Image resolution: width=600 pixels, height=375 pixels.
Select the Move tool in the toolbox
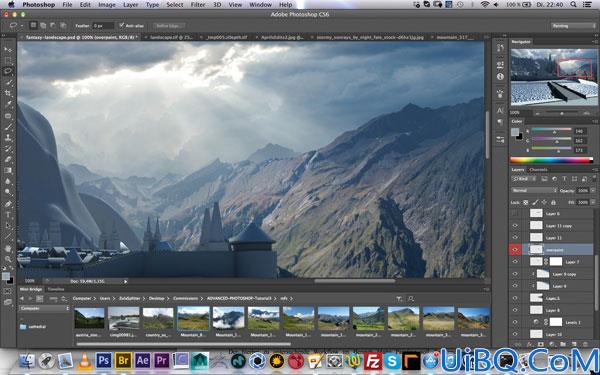[8, 49]
